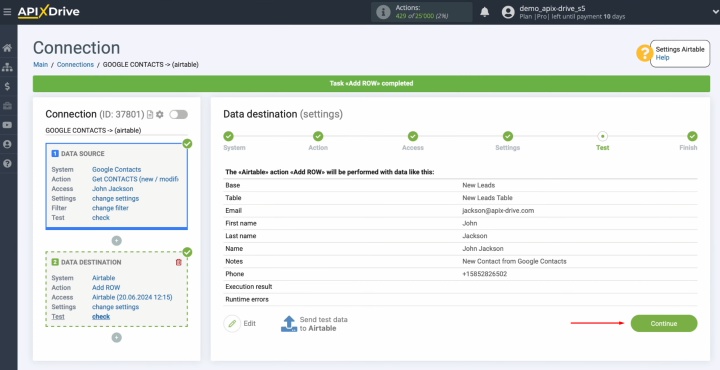Open the Airtable system link
Image resolution: width=720 pixels, height=370 pixels.
[x=103, y=278]
